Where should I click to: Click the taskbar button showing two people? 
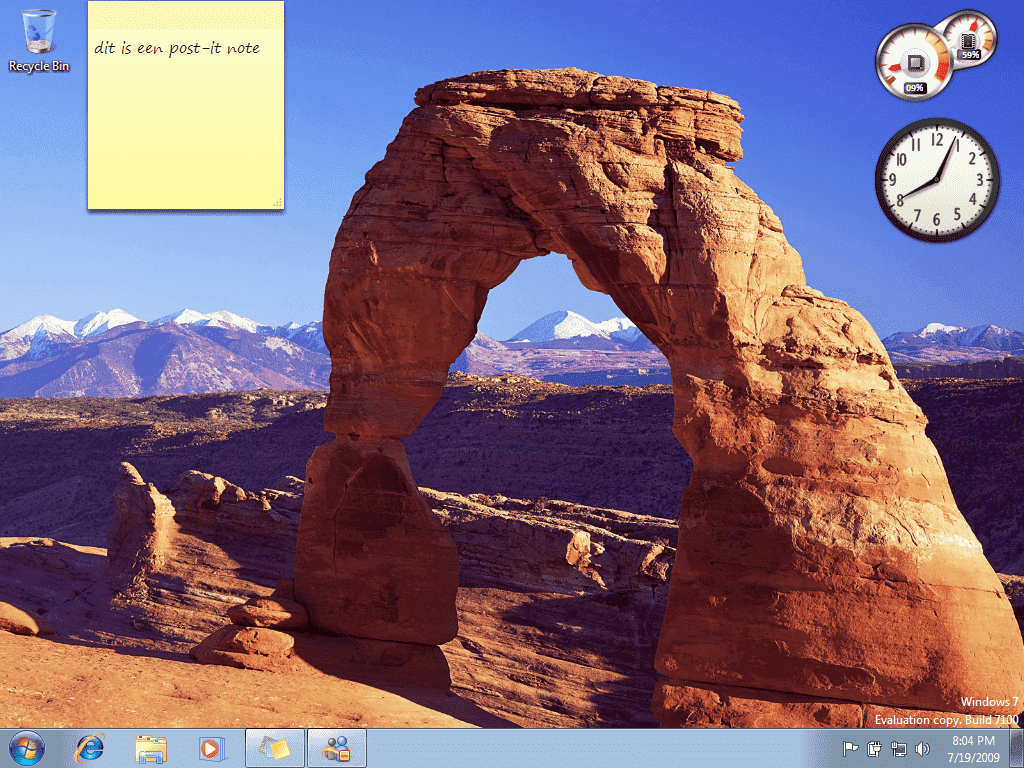tap(337, 747)
